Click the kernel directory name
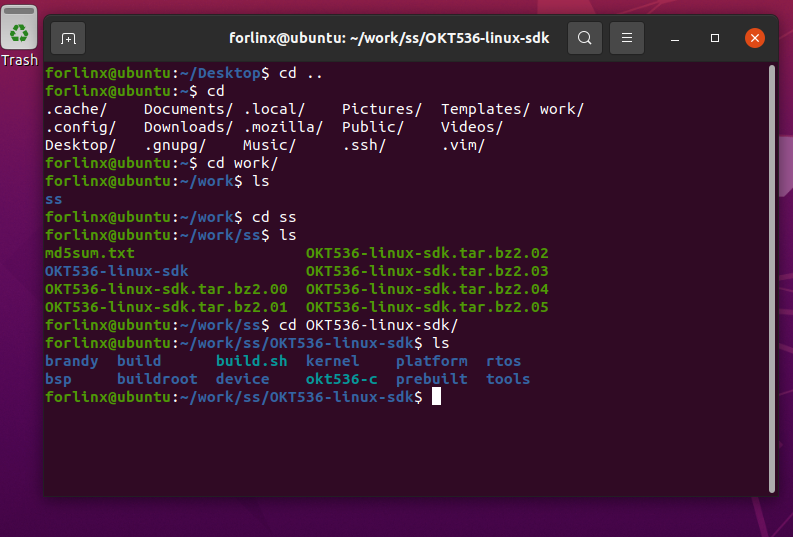The width and height of the screenshot is (793, 537). click(332, 361)
